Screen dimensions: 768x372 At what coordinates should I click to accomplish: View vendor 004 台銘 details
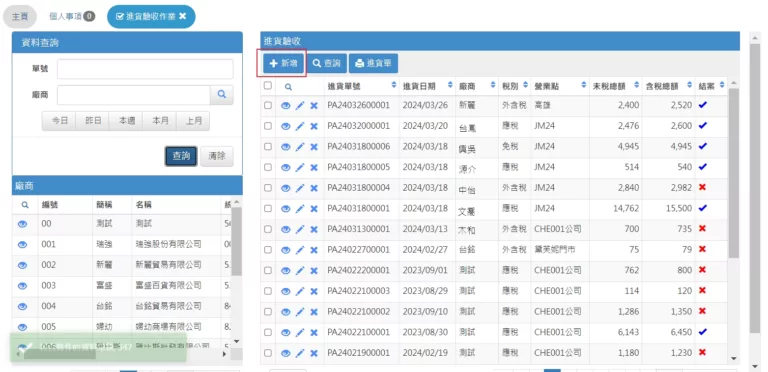23,306
